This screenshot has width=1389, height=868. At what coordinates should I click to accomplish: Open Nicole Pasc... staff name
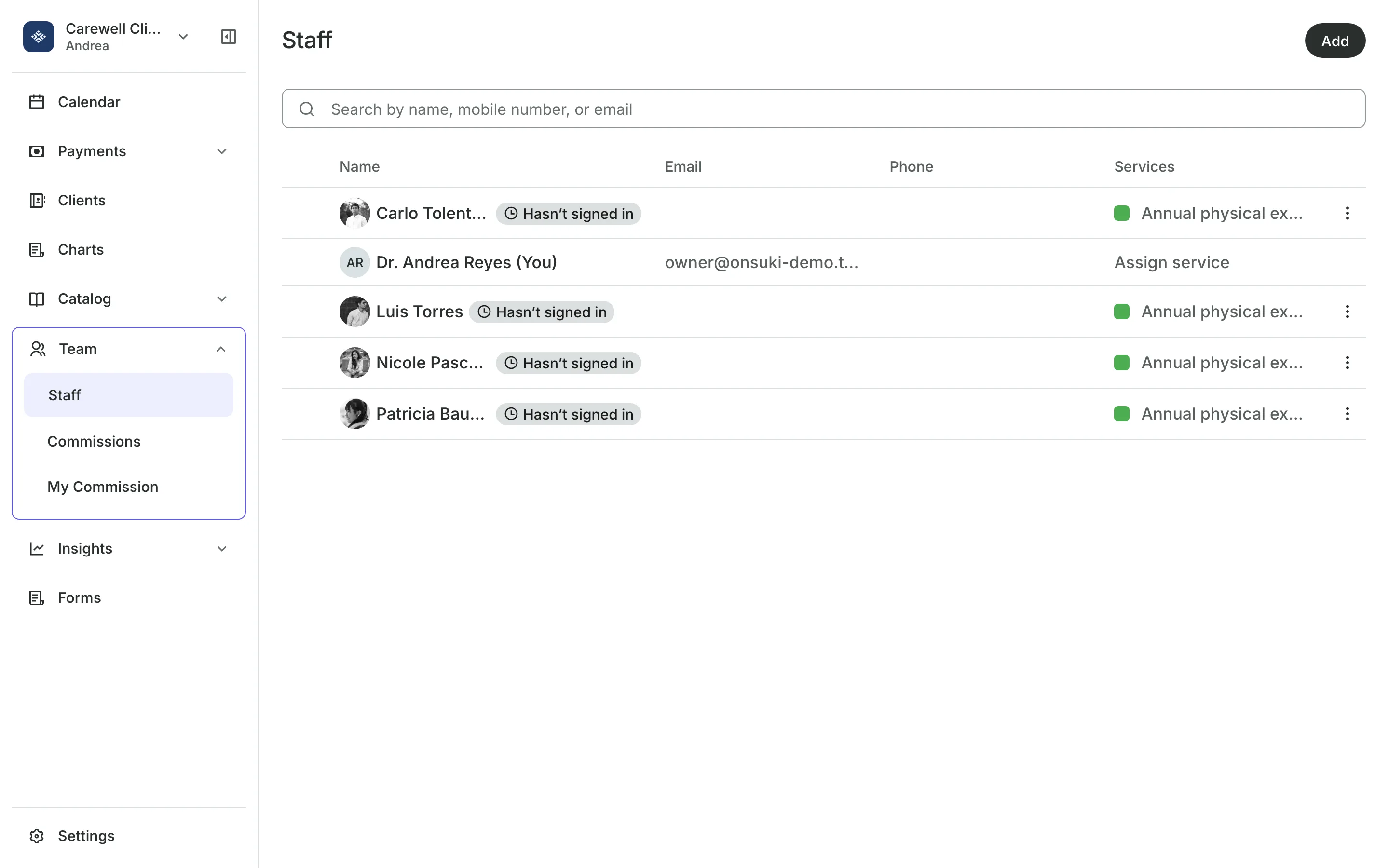[430, 362]
